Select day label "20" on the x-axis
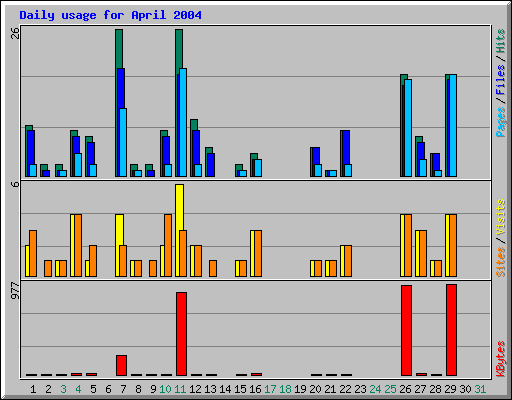 [315, 389]
